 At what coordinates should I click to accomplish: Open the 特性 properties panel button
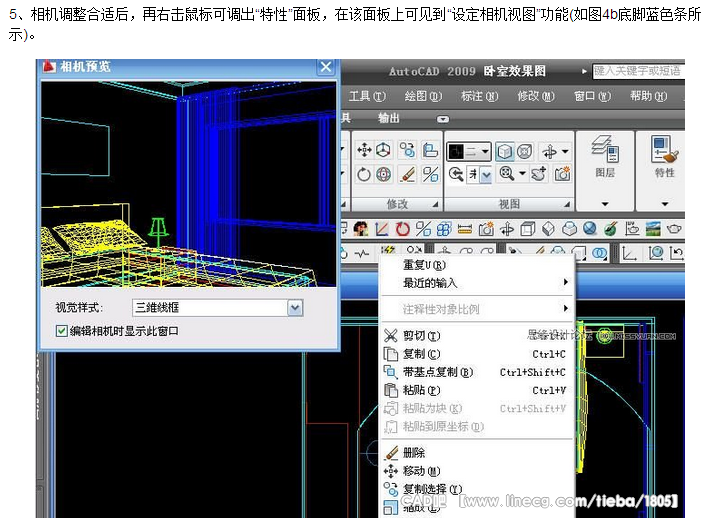point(665,156)
